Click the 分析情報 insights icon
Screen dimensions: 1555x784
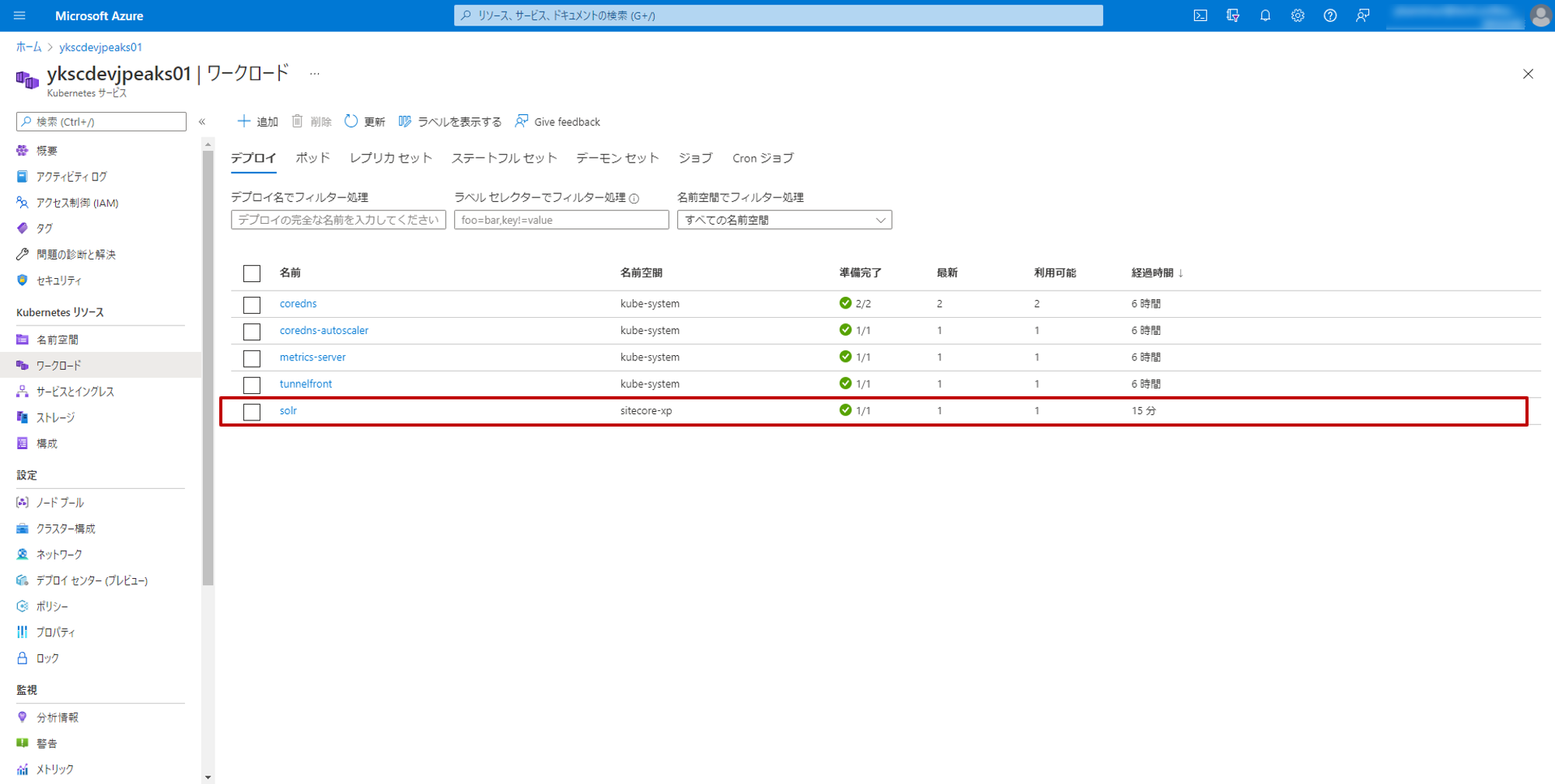[23, 717]
